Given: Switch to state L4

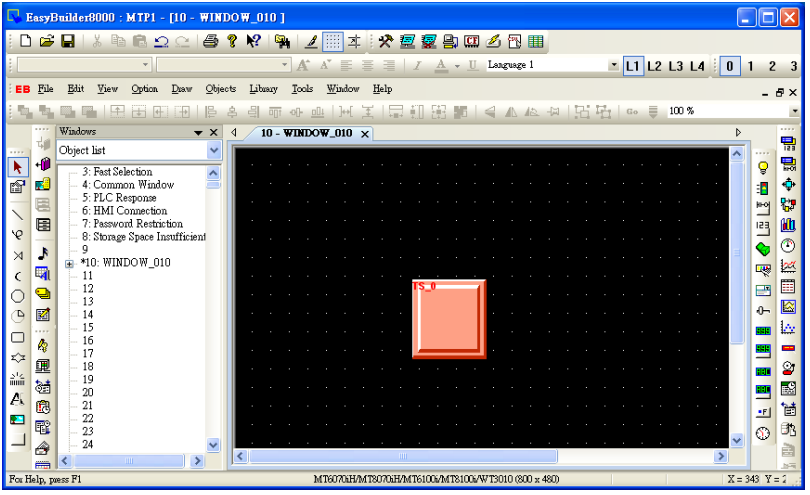Looking at the screenshot, I should [697, 66].
